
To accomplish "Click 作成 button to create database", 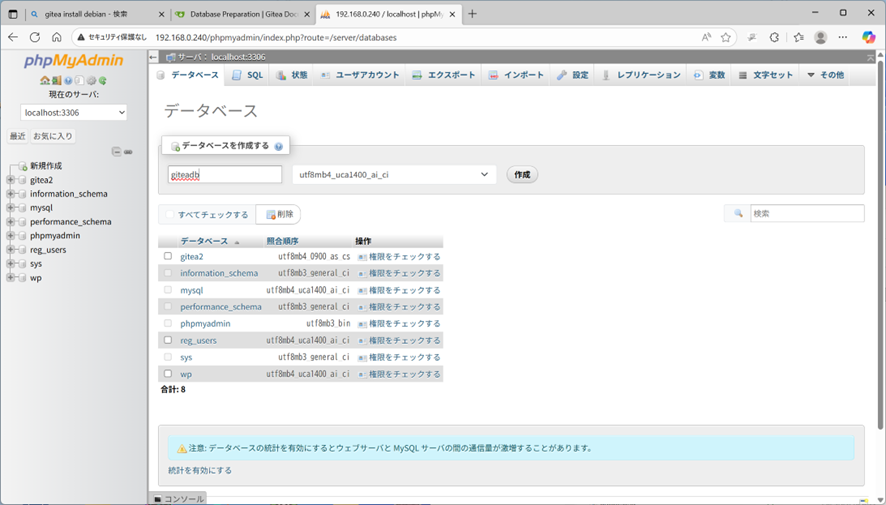I will tap(522, 175).
